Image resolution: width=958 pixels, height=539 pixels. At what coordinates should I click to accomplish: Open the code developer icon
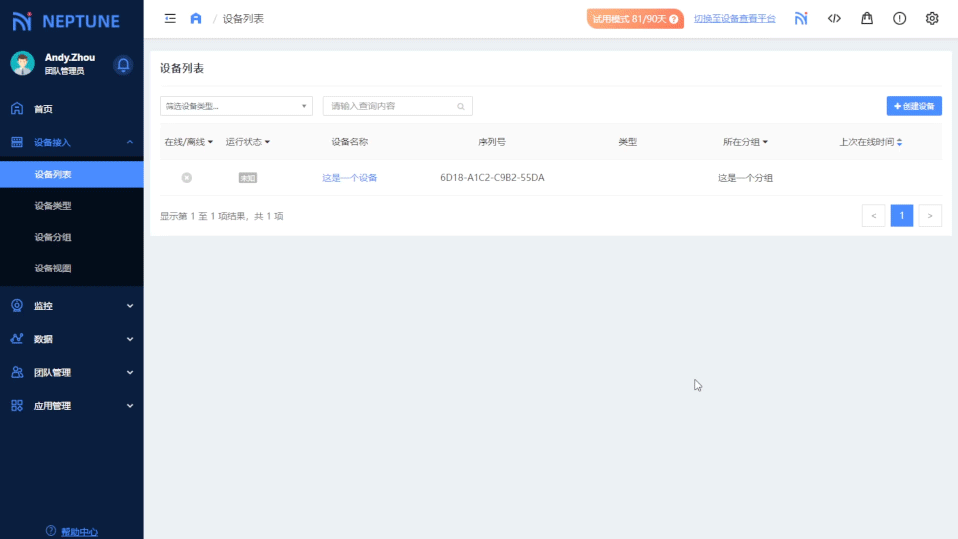pyautogui.click(x=834, y=18)
